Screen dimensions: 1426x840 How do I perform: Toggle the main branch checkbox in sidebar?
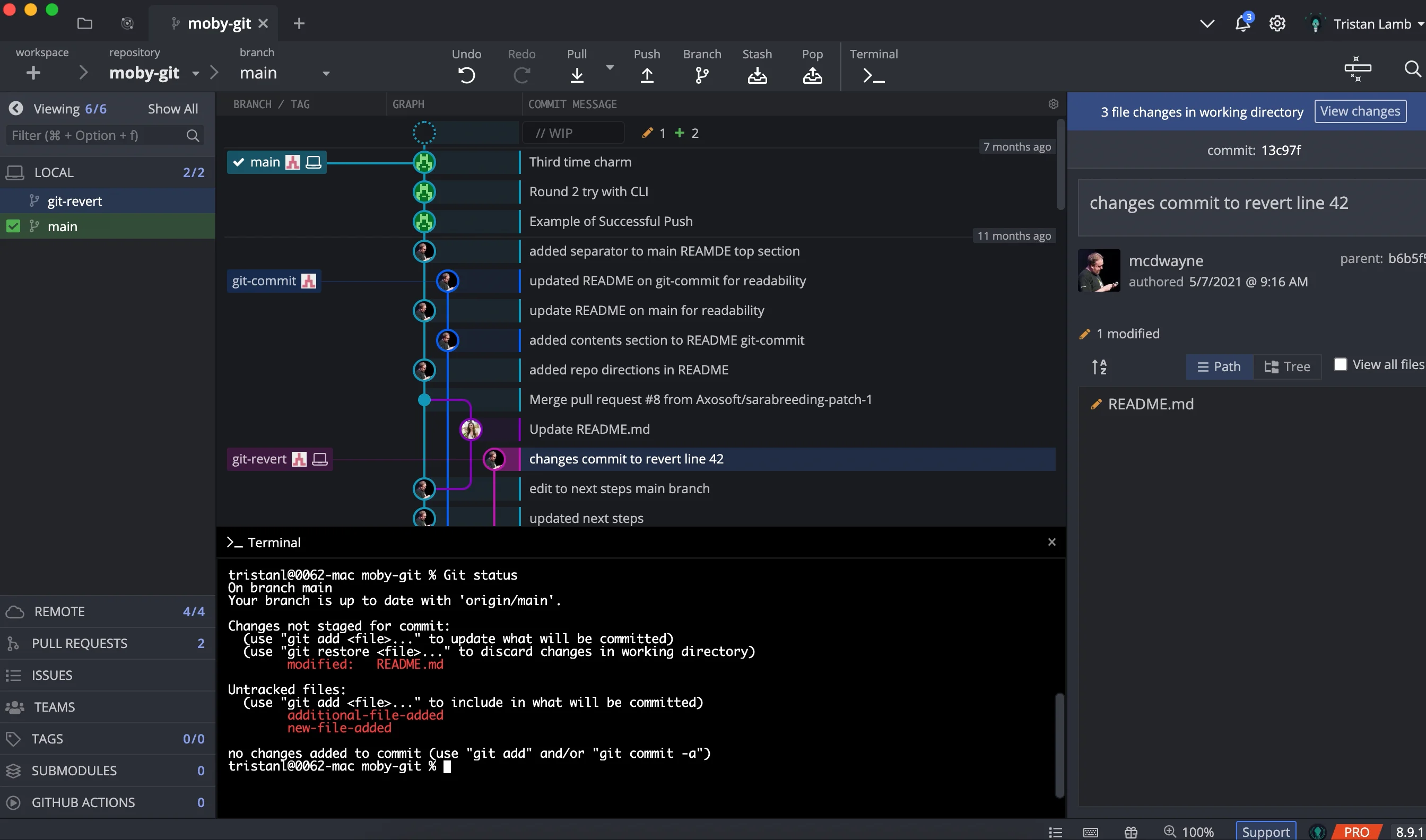tap(13, 226)
